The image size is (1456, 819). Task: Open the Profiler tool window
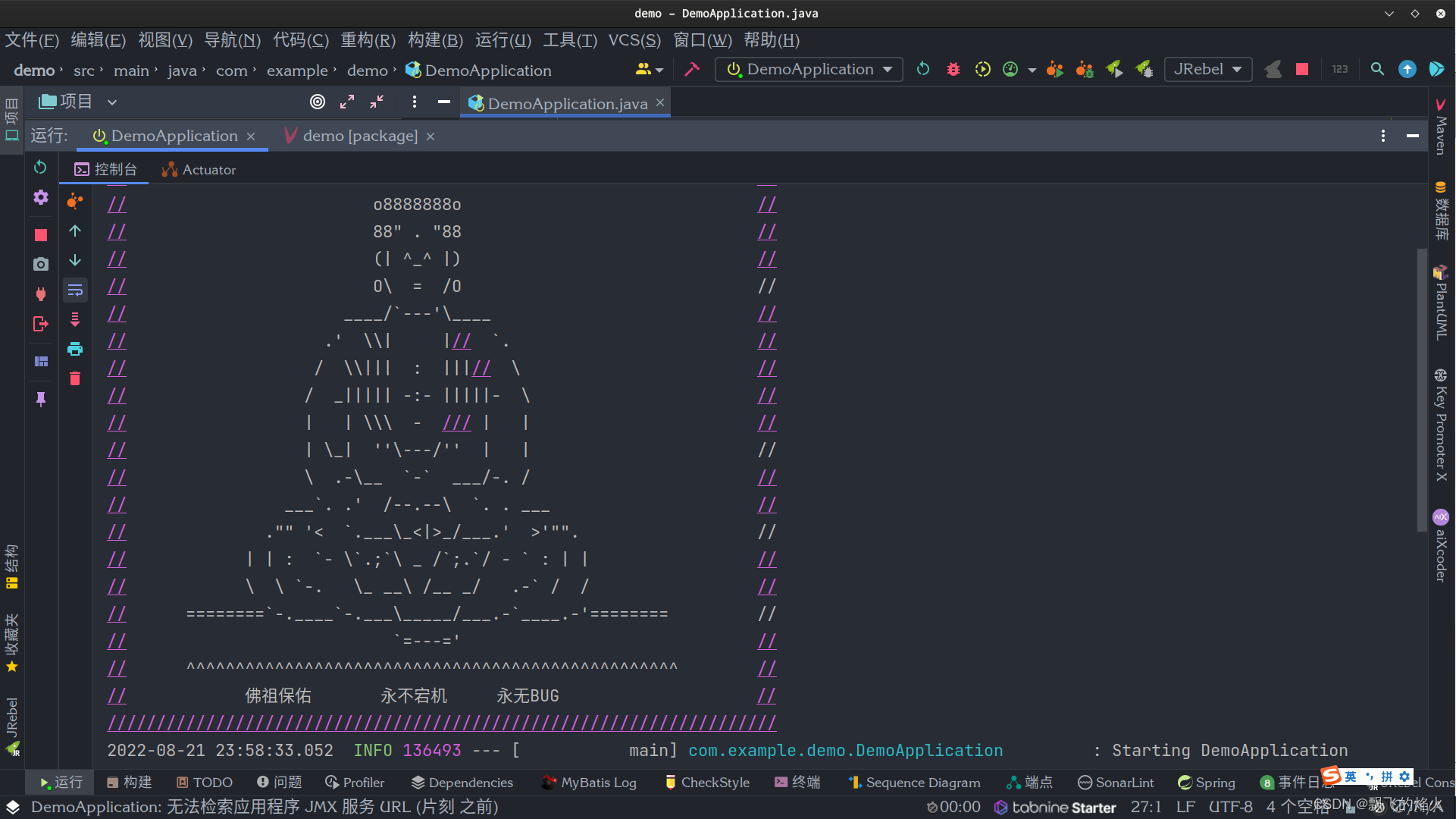(x=355, y=782)
